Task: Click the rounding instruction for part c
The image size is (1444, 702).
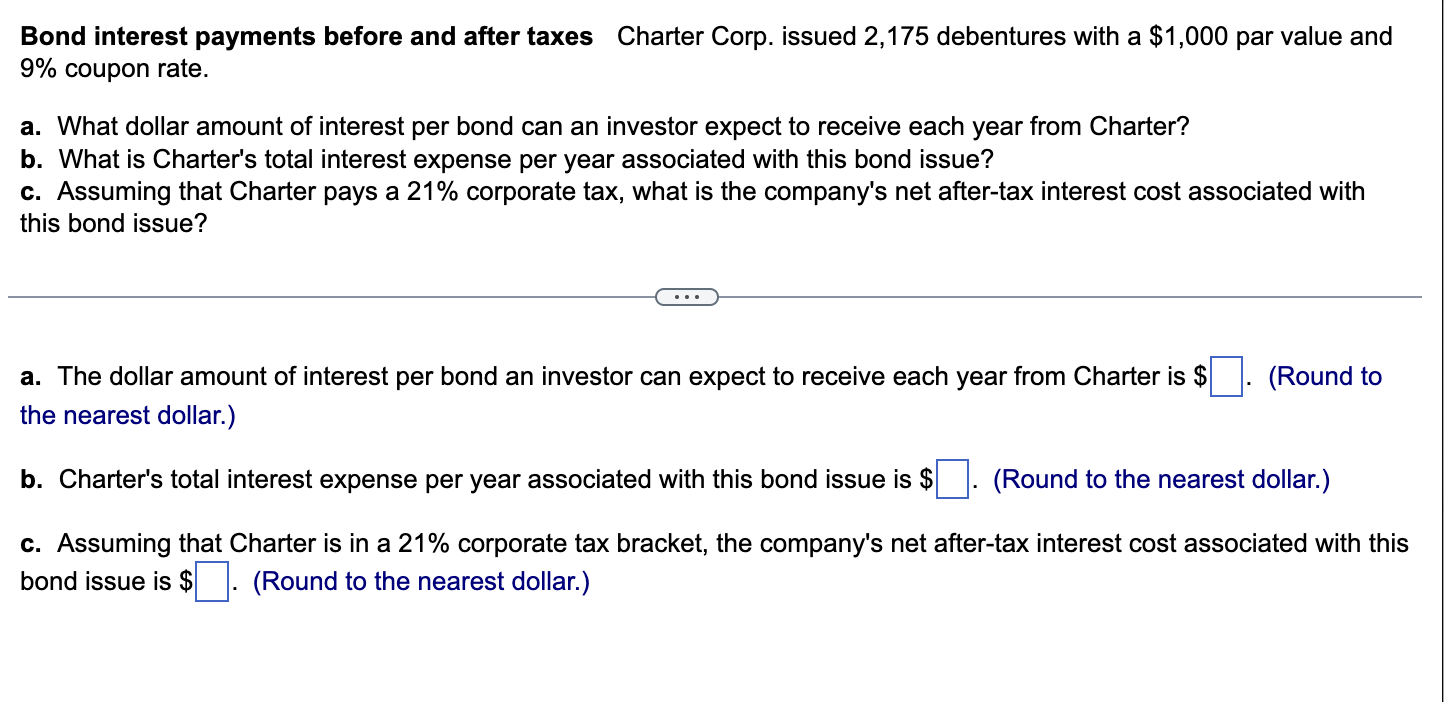Action: point(419,581)
